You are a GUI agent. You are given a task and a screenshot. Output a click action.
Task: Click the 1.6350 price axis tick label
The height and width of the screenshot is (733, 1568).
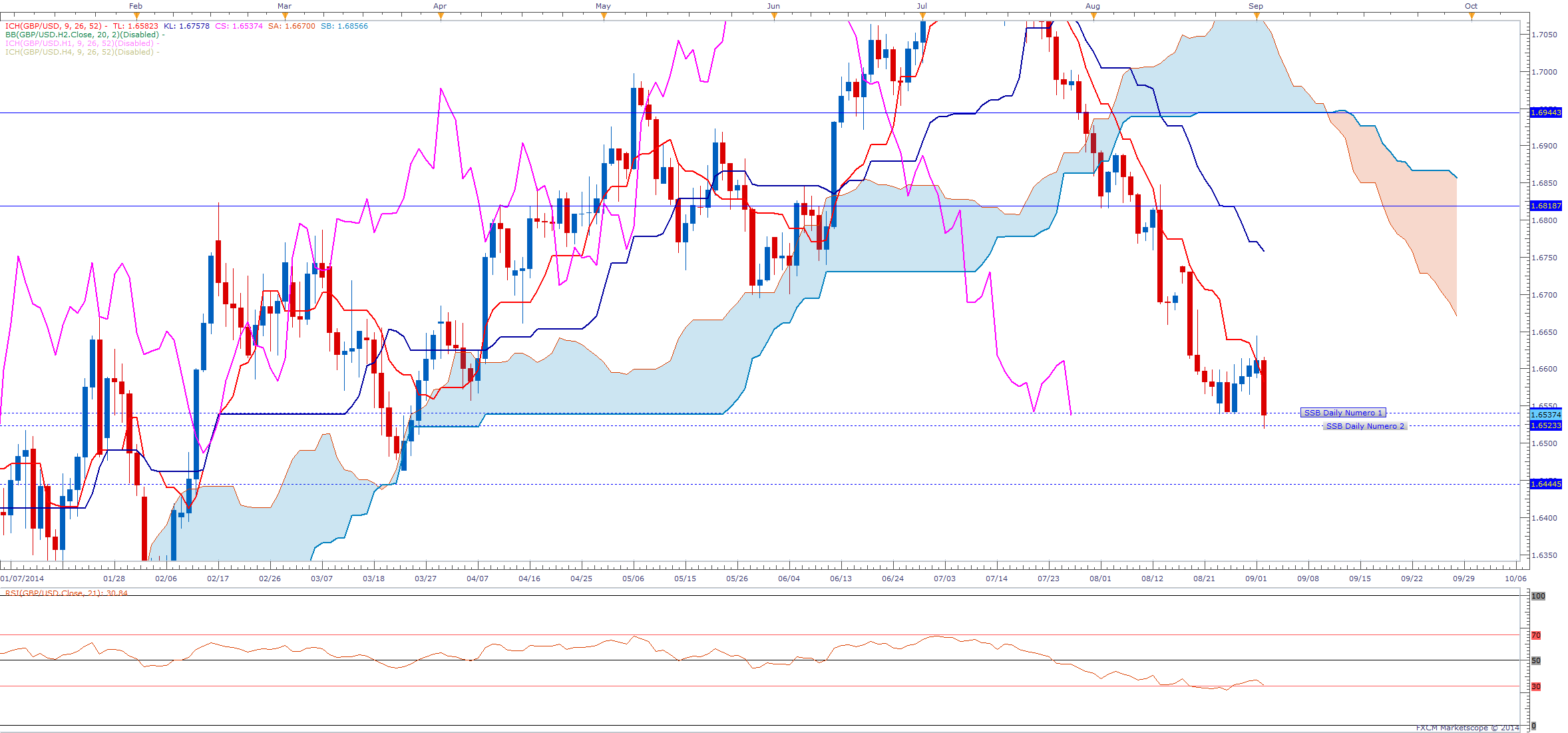1544,555
